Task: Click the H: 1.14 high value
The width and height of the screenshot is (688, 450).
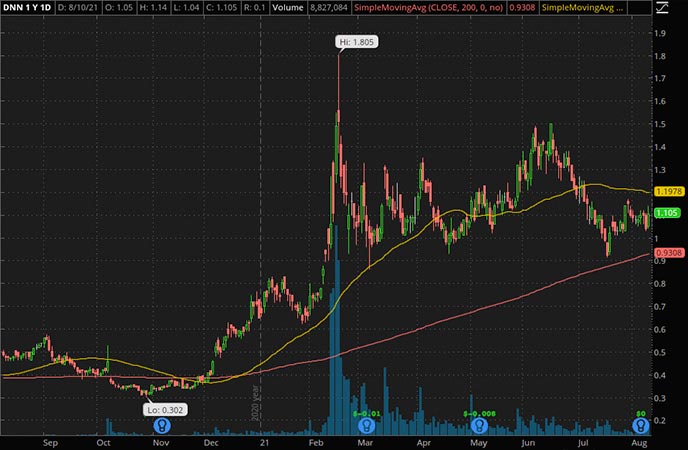Action: pyautogui.click(x=152, y=7)
